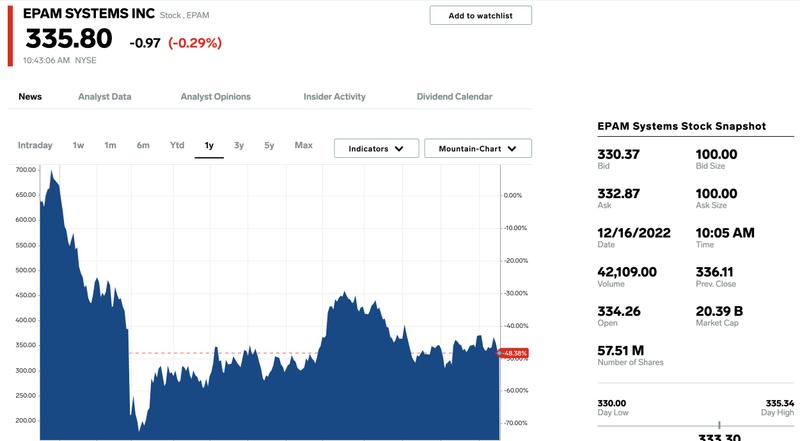Viewport: 800px width, 441px height.
Task: Click the 10:05 AM Time value
Action: tap(725, 233)
